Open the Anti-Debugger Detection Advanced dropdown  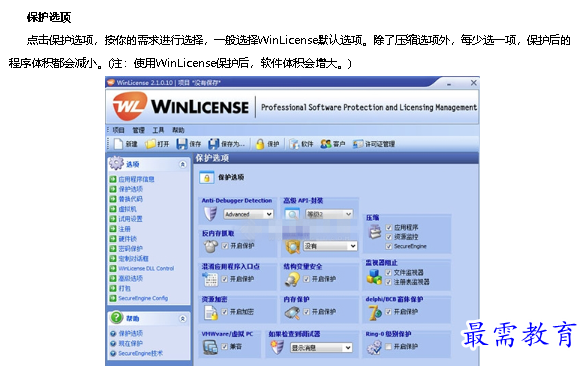point(248,214)
